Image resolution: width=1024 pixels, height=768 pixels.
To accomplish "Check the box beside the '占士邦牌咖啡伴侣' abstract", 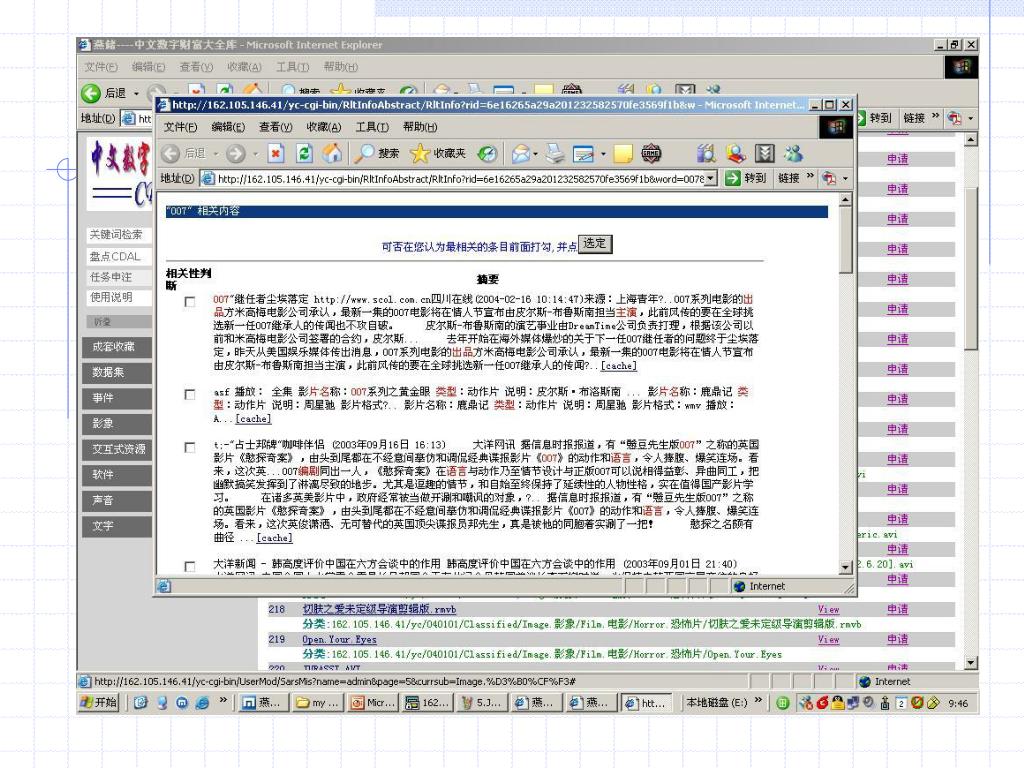I will tap(189, 447).
